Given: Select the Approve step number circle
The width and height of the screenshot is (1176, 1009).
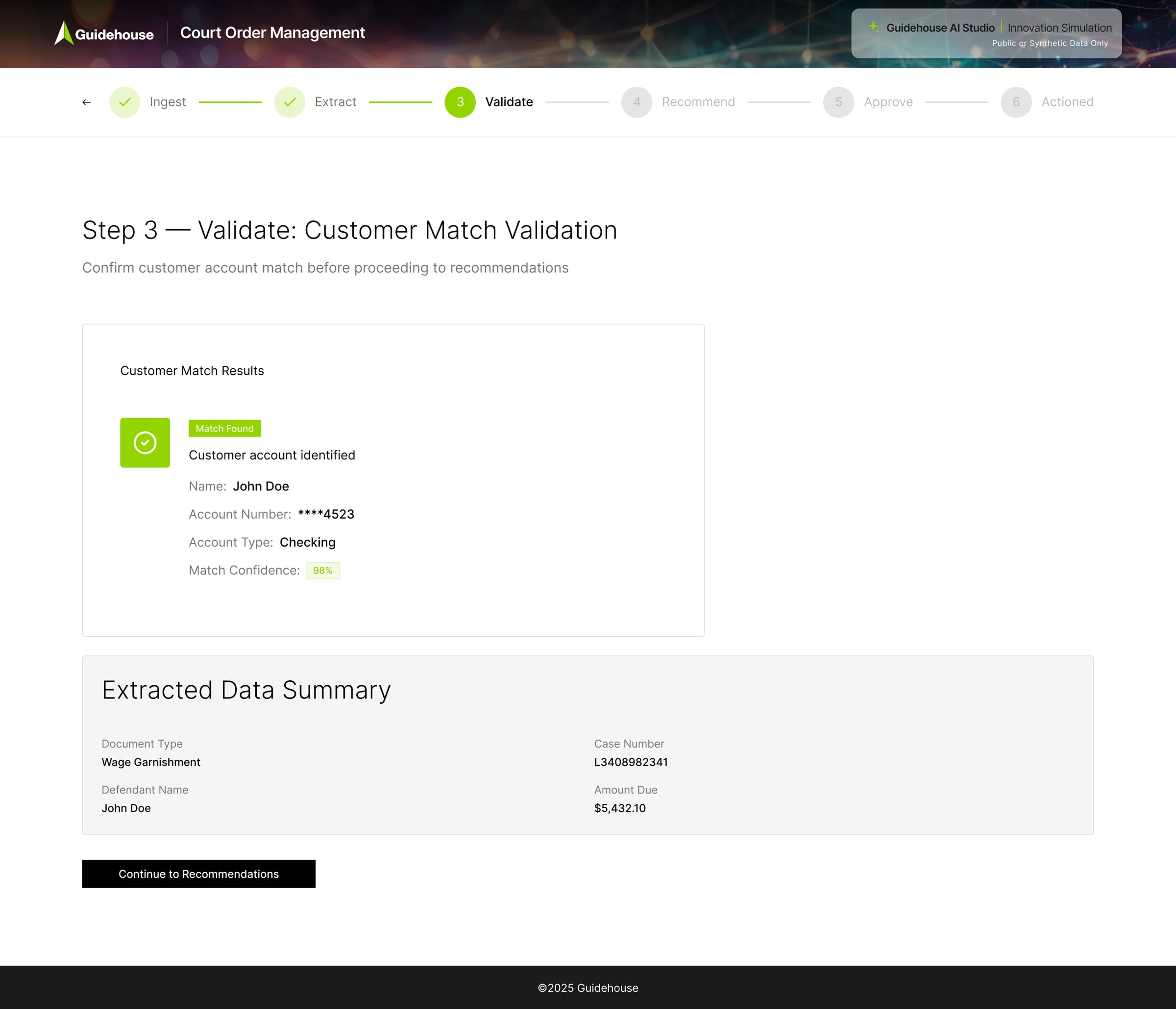Looking at the screenshot, I should click(838, 102).
